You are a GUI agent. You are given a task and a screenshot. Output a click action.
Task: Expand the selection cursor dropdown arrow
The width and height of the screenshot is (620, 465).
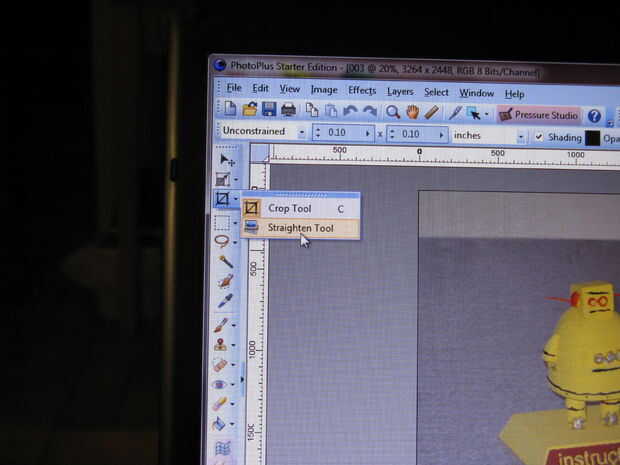pos(486,114)
